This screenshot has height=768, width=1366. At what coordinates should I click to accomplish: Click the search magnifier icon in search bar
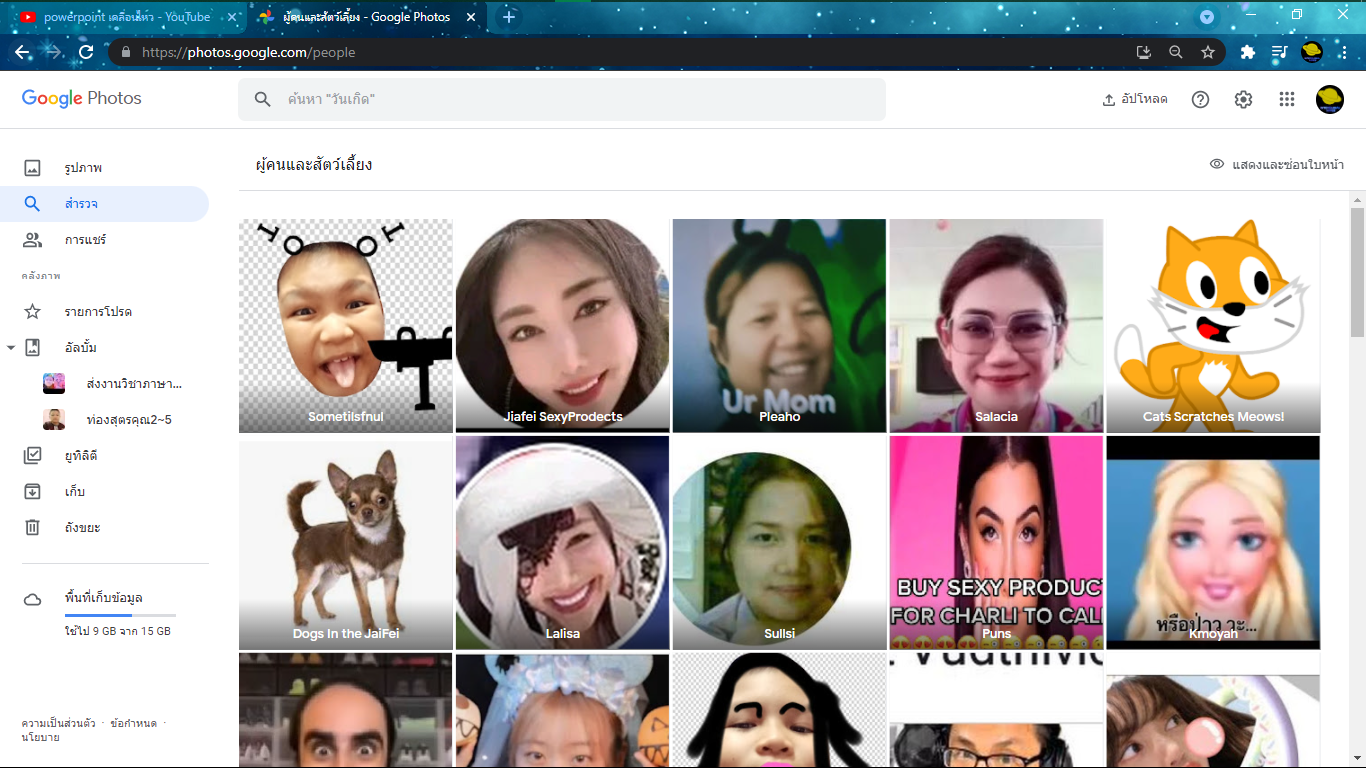(x=263, y=99)
